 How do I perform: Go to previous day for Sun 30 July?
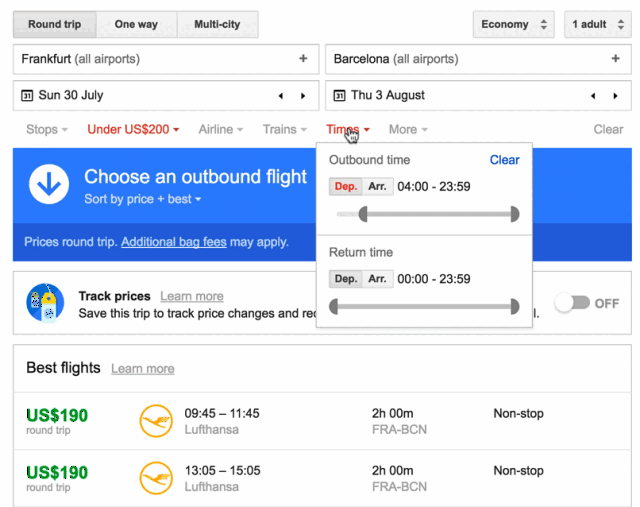coord(281,96)
